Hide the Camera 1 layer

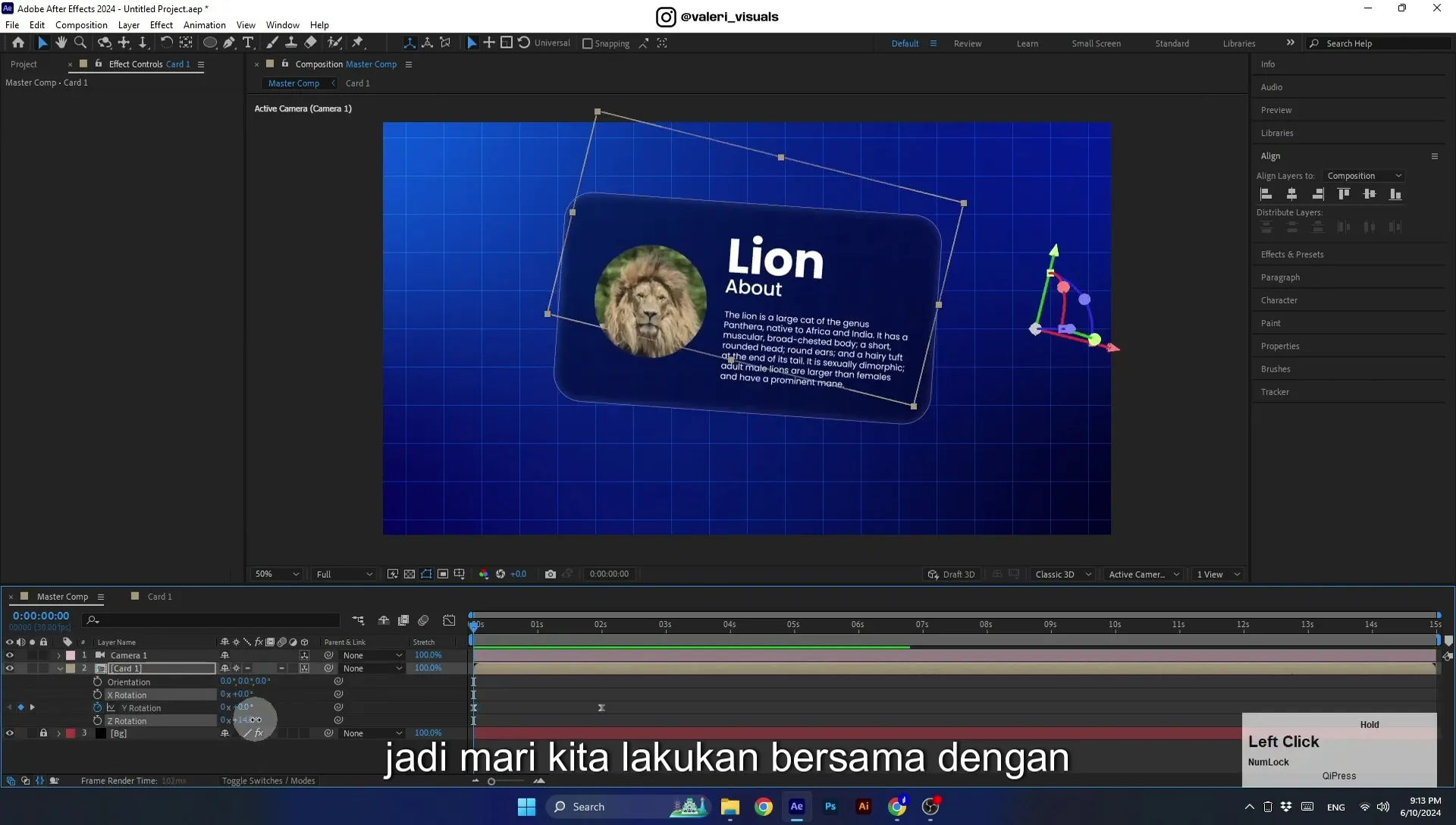9,655
